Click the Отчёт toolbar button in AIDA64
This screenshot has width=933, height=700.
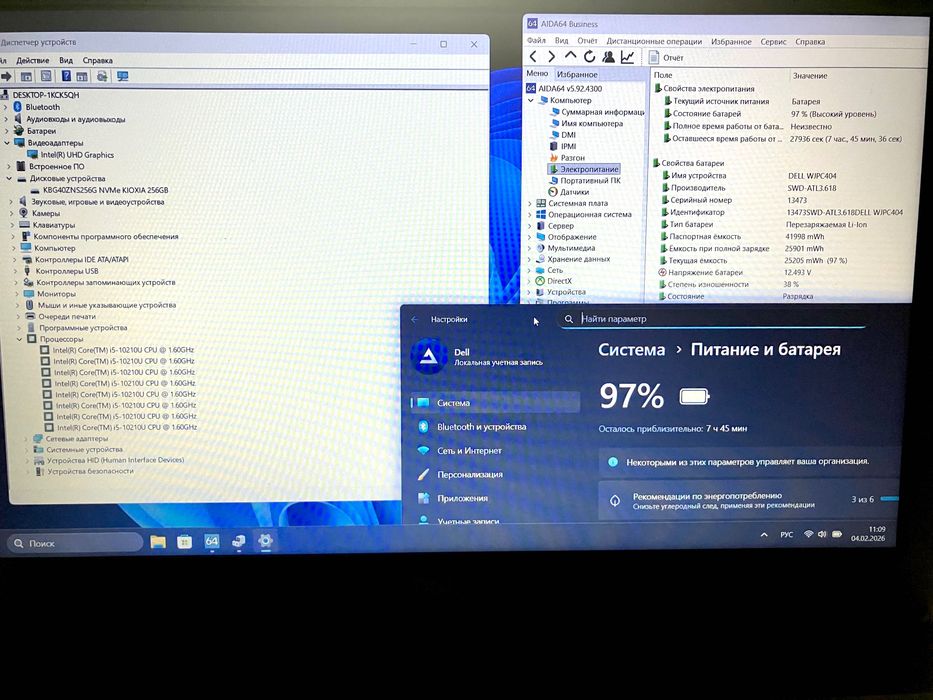[666, 58]
